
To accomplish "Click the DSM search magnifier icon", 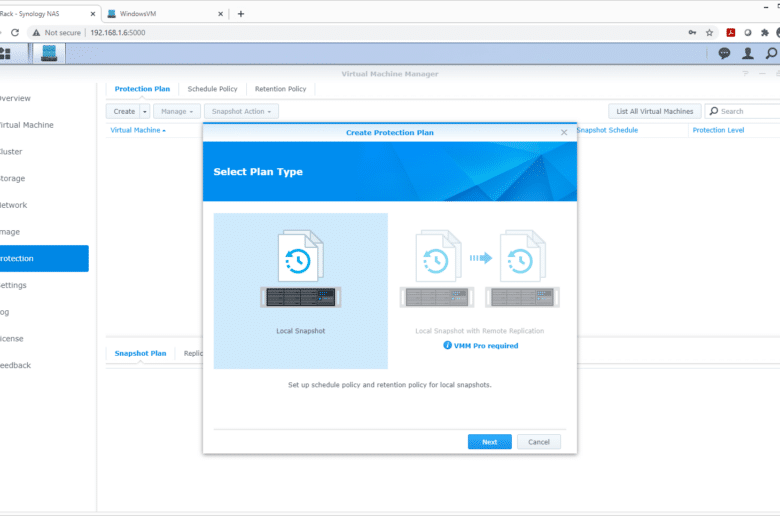I will coord(771,53).
